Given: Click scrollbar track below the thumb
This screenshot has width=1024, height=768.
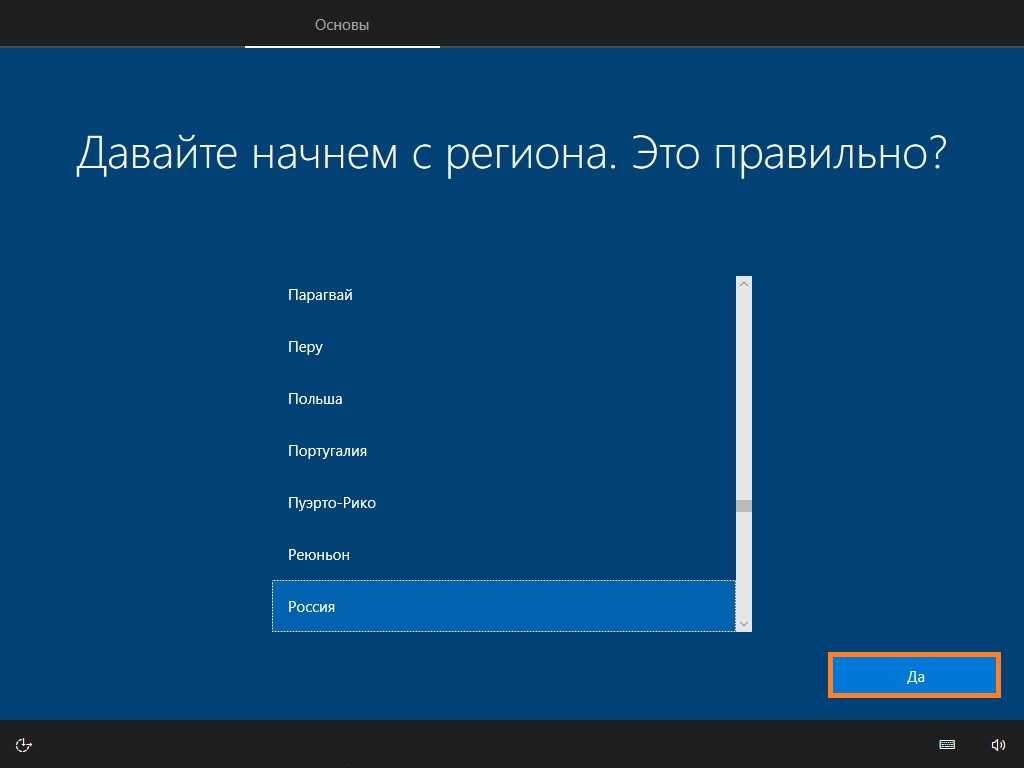Looking at the screenshot, I should coord(743,565).
